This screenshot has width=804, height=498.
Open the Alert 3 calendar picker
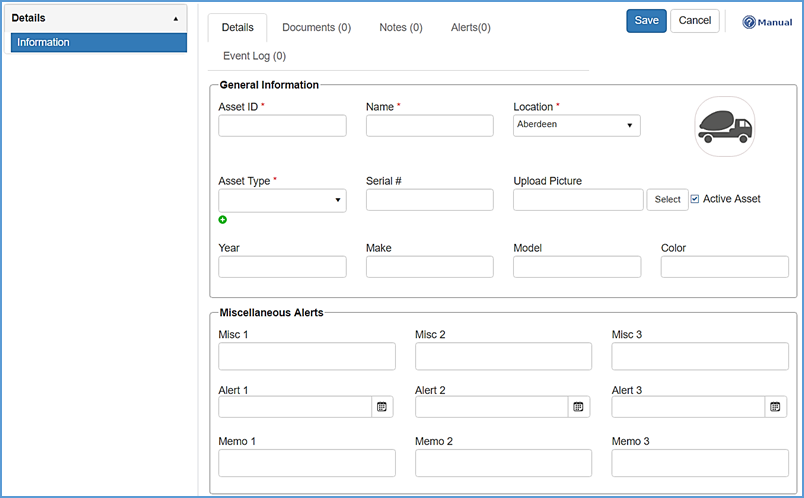[775, 407]
